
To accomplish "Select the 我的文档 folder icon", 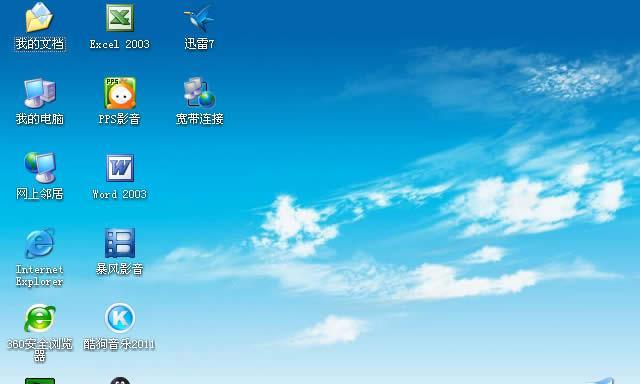I will coord(39,17).
